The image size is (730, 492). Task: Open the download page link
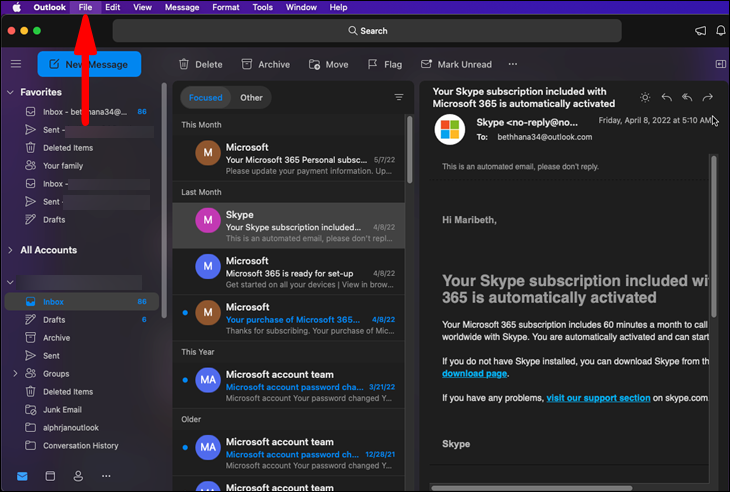pyautogui.click(x=474, y=374)
